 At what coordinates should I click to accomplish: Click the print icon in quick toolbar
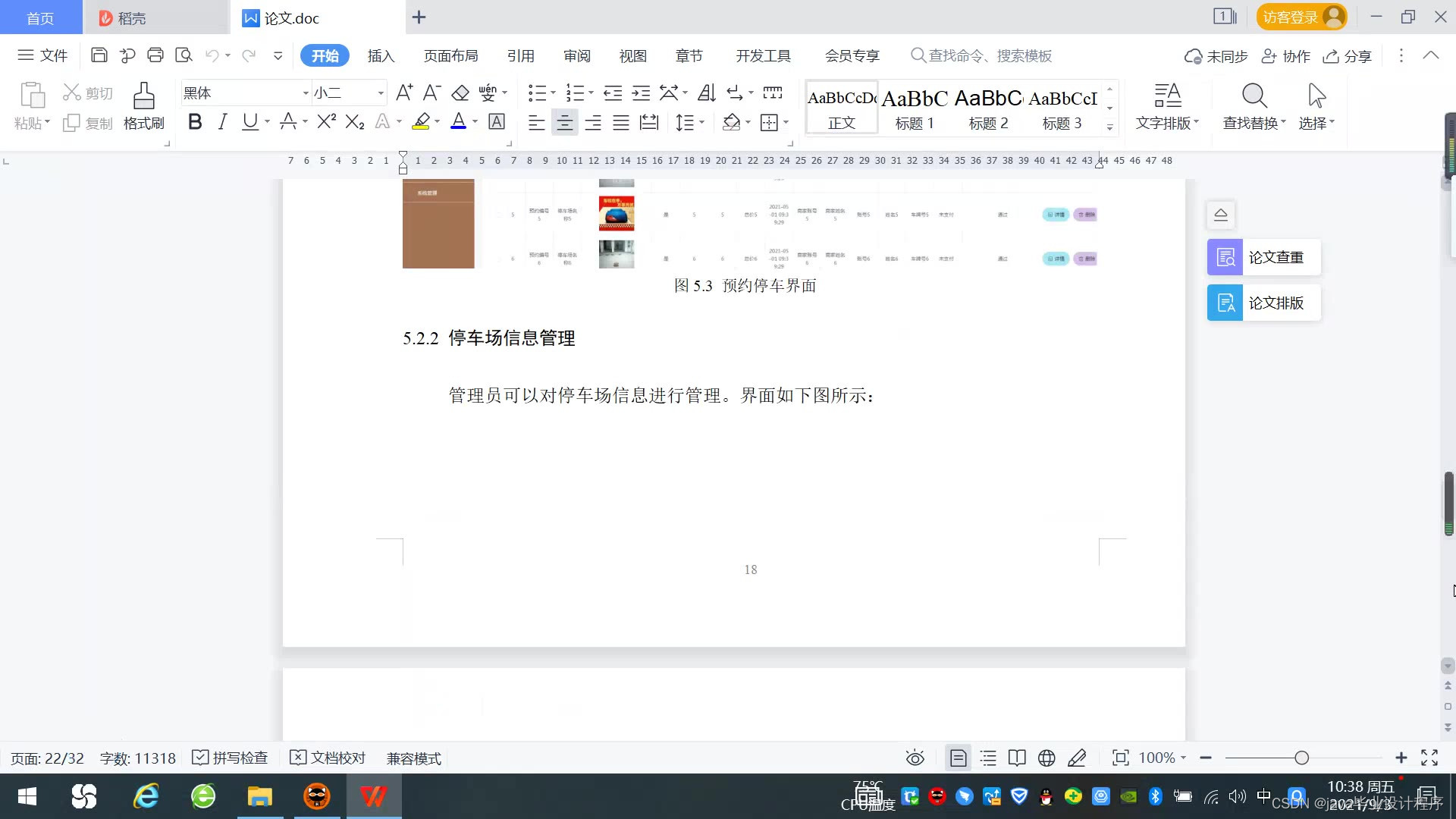155,55
